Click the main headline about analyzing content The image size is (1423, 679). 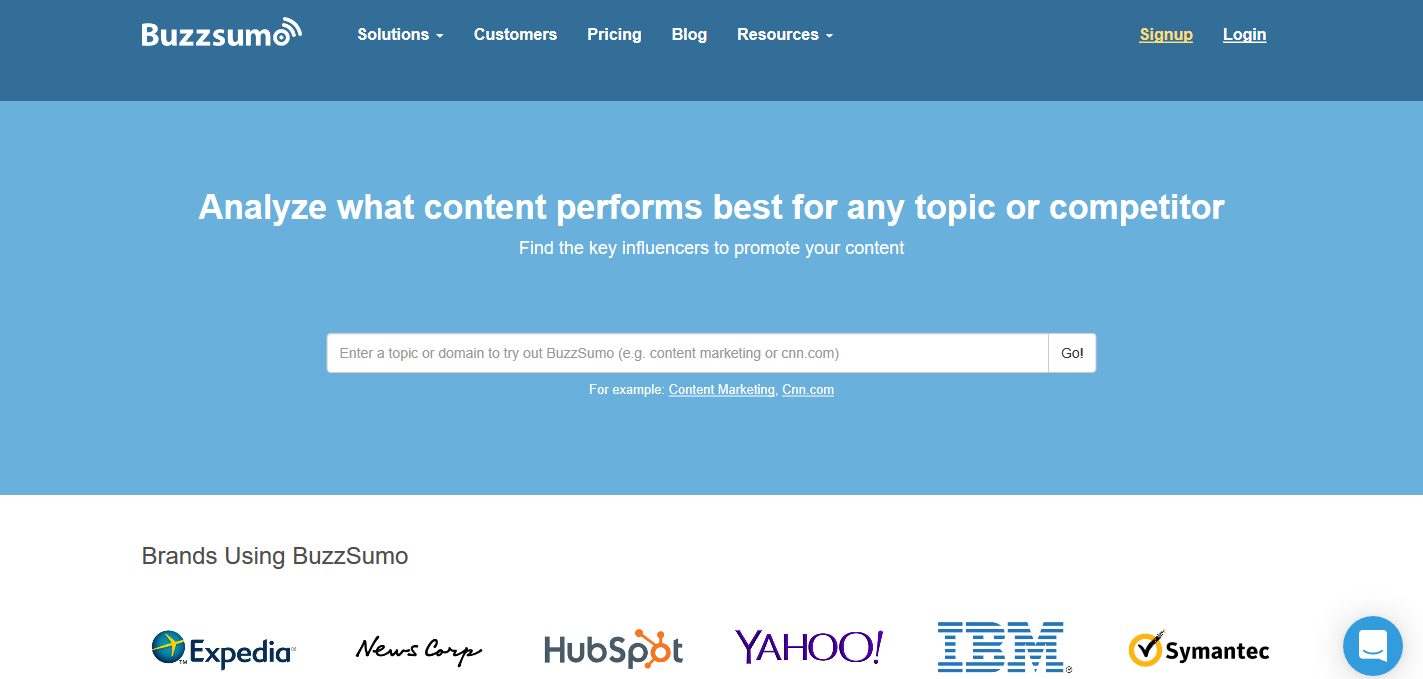pos(711,207)
